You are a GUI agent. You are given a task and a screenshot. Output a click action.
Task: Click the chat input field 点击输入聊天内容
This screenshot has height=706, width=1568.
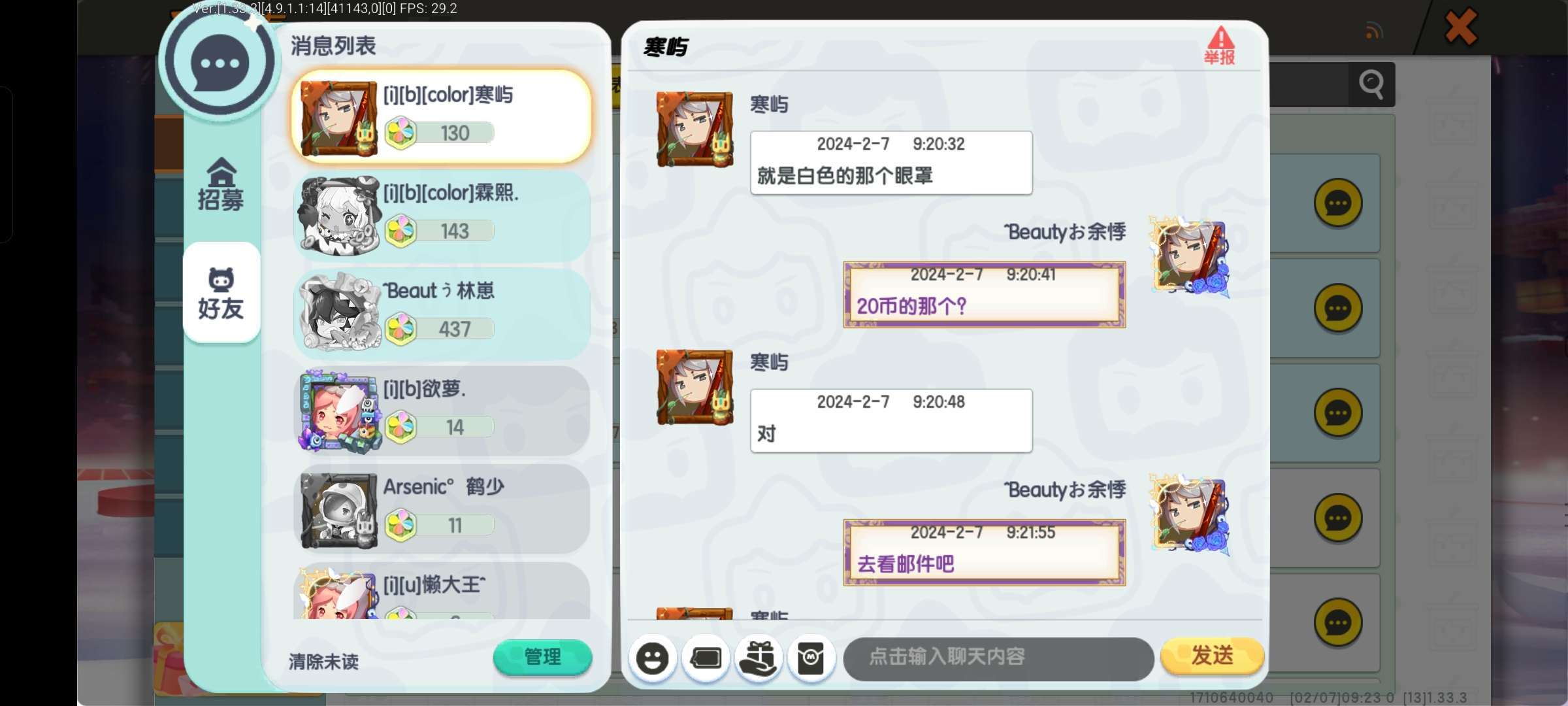click(x=998, y=658)
